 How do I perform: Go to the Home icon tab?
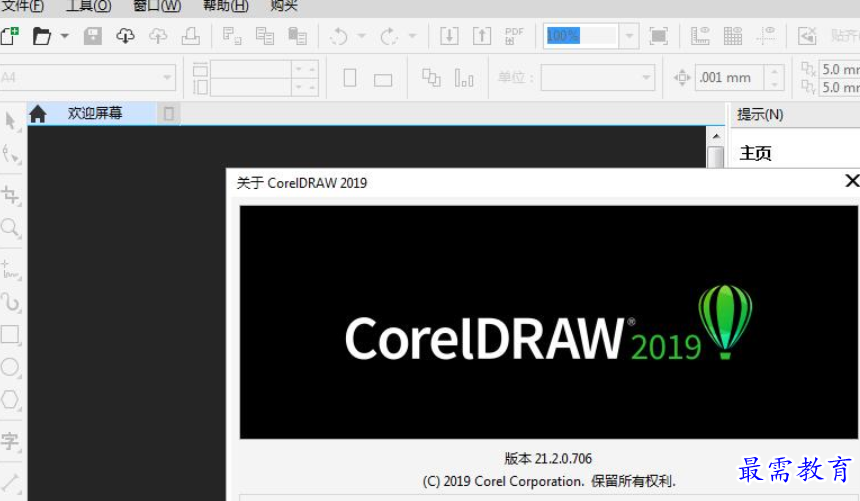38,114
